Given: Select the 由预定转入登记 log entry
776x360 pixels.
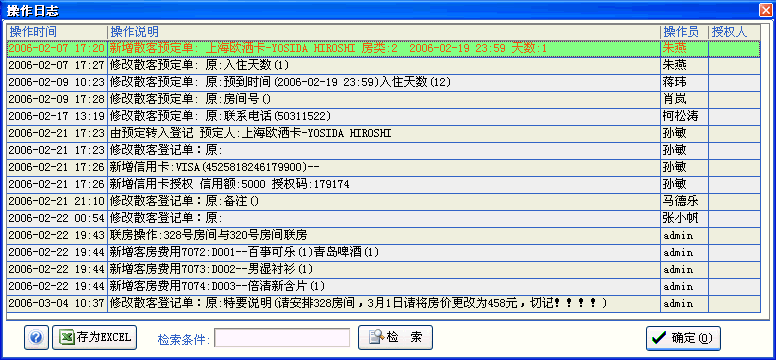Looking at the screenshot, I should [384, 133].
